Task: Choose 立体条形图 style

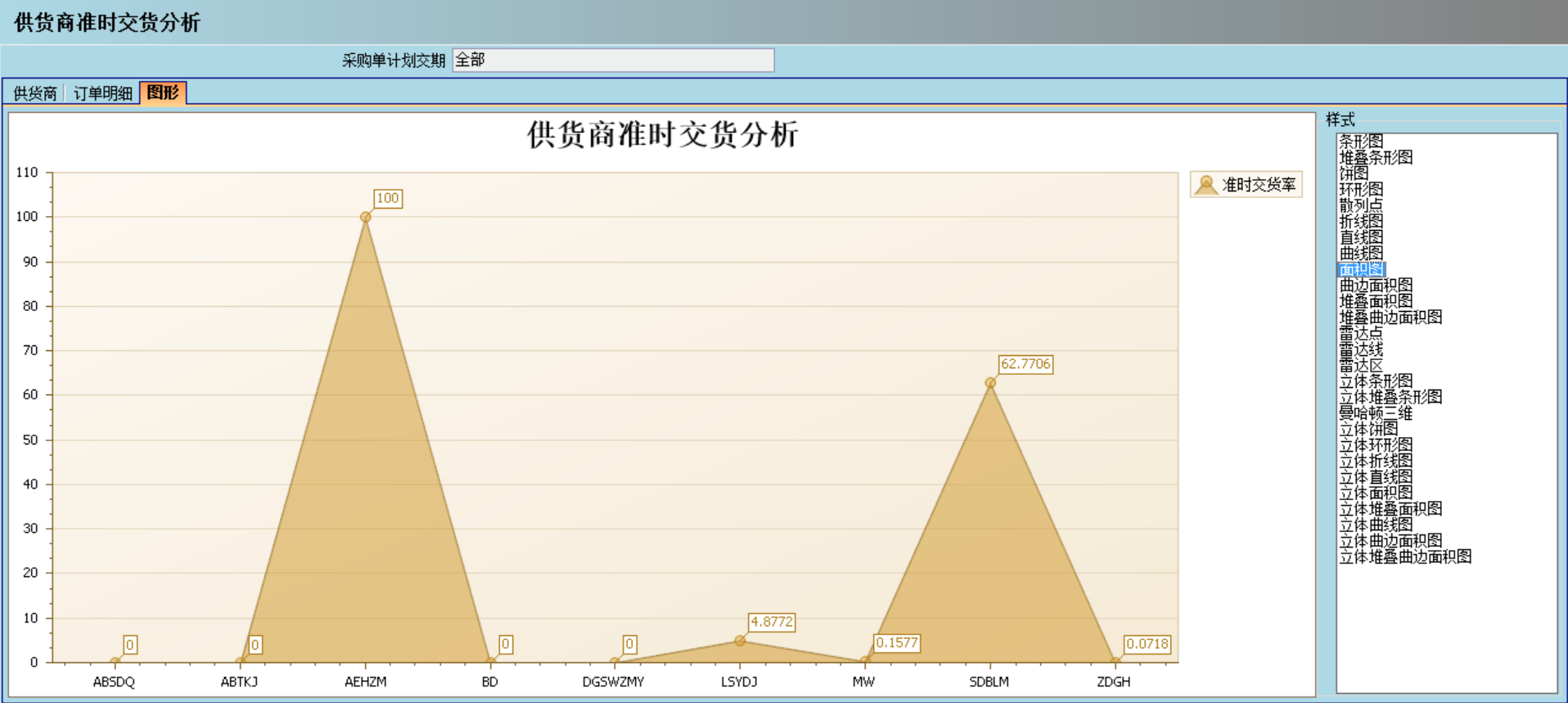Action: (x=1376, y=381)
